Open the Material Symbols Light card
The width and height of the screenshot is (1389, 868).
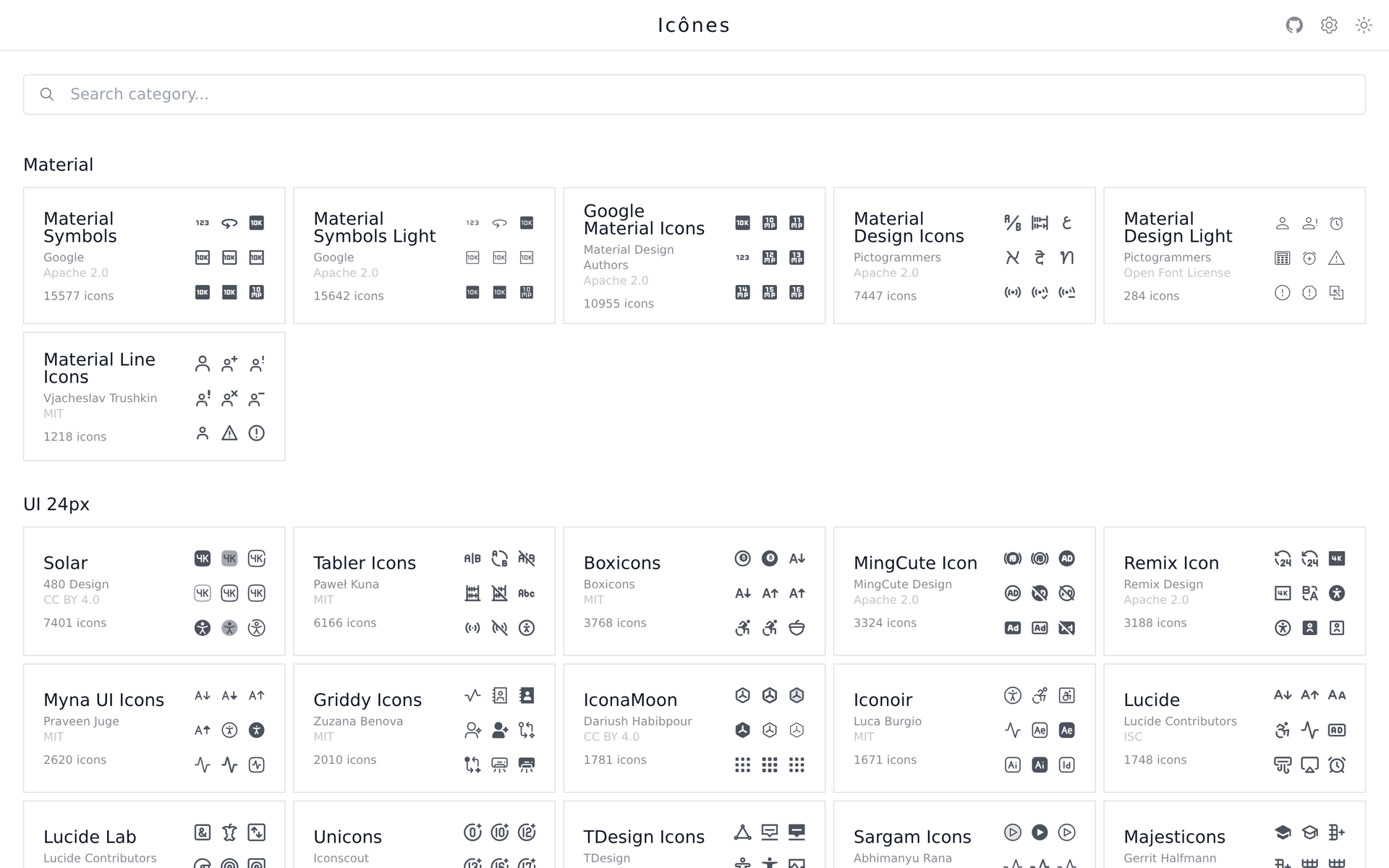tap(424, 255)
